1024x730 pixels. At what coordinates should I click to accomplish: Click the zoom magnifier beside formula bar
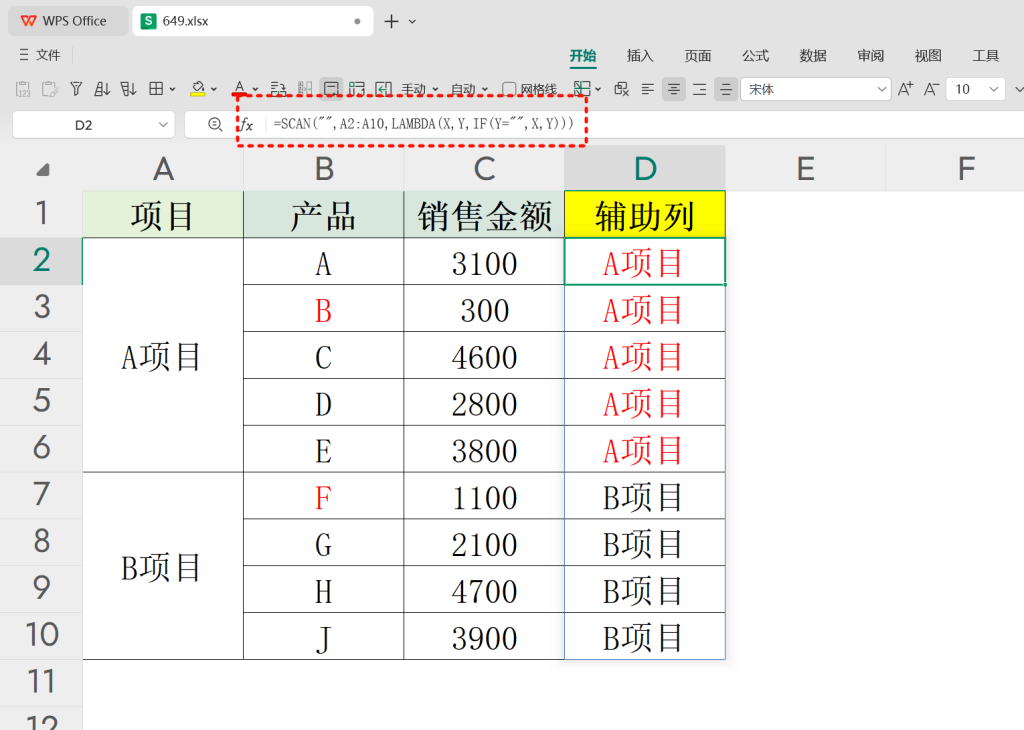click(x=215, y=124)
